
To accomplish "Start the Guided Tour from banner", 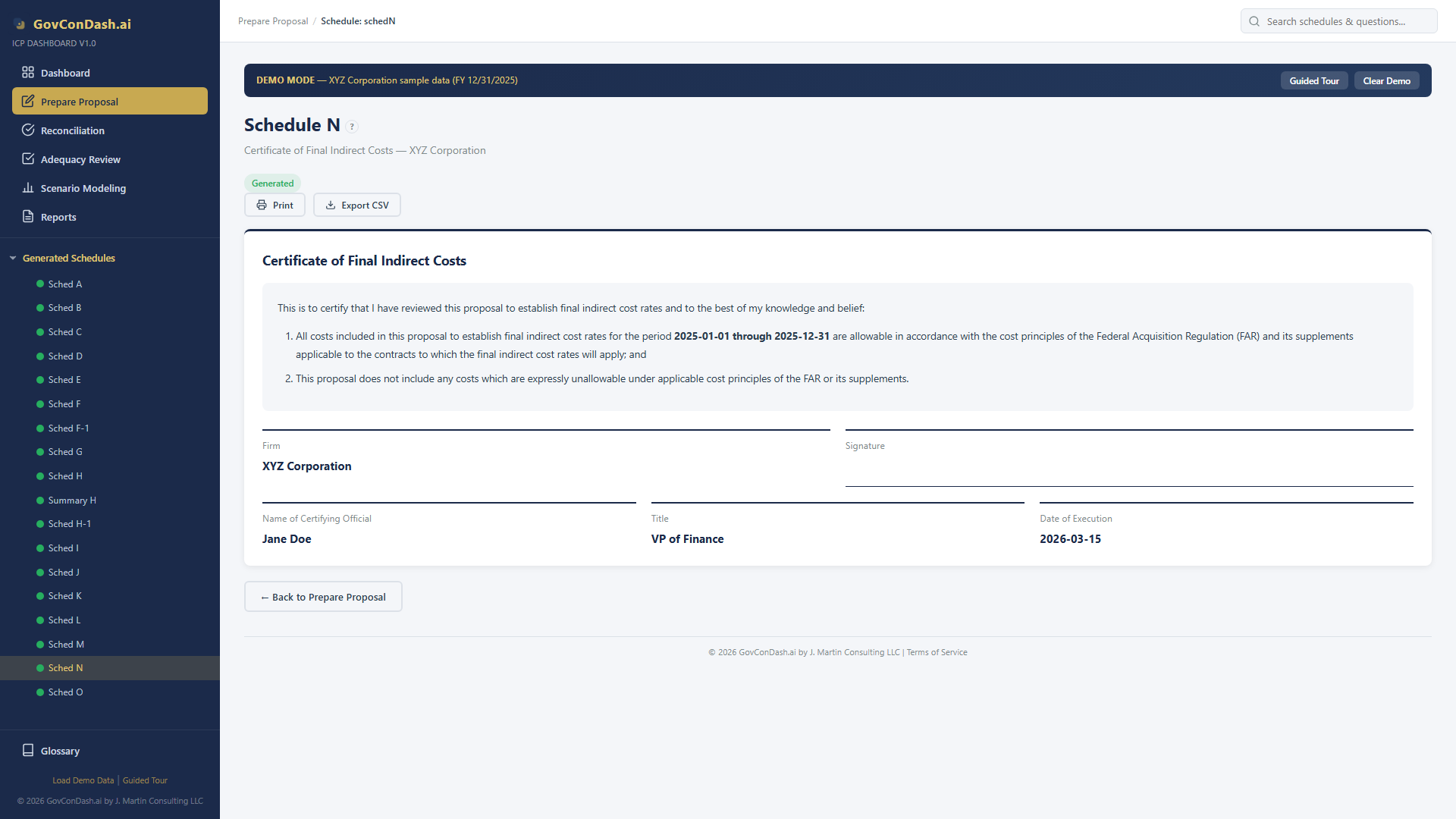I will tap(1313, 81).
